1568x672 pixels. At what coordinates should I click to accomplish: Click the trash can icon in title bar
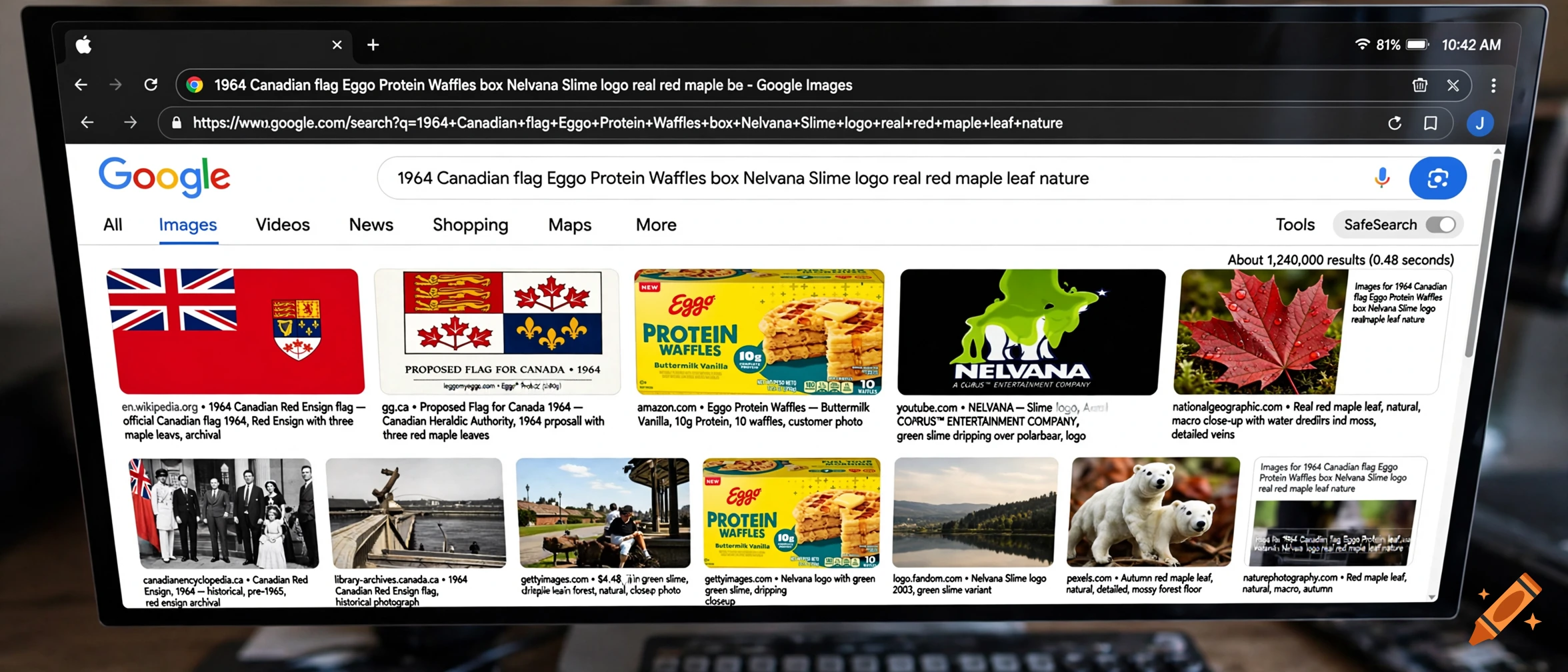1420,85
